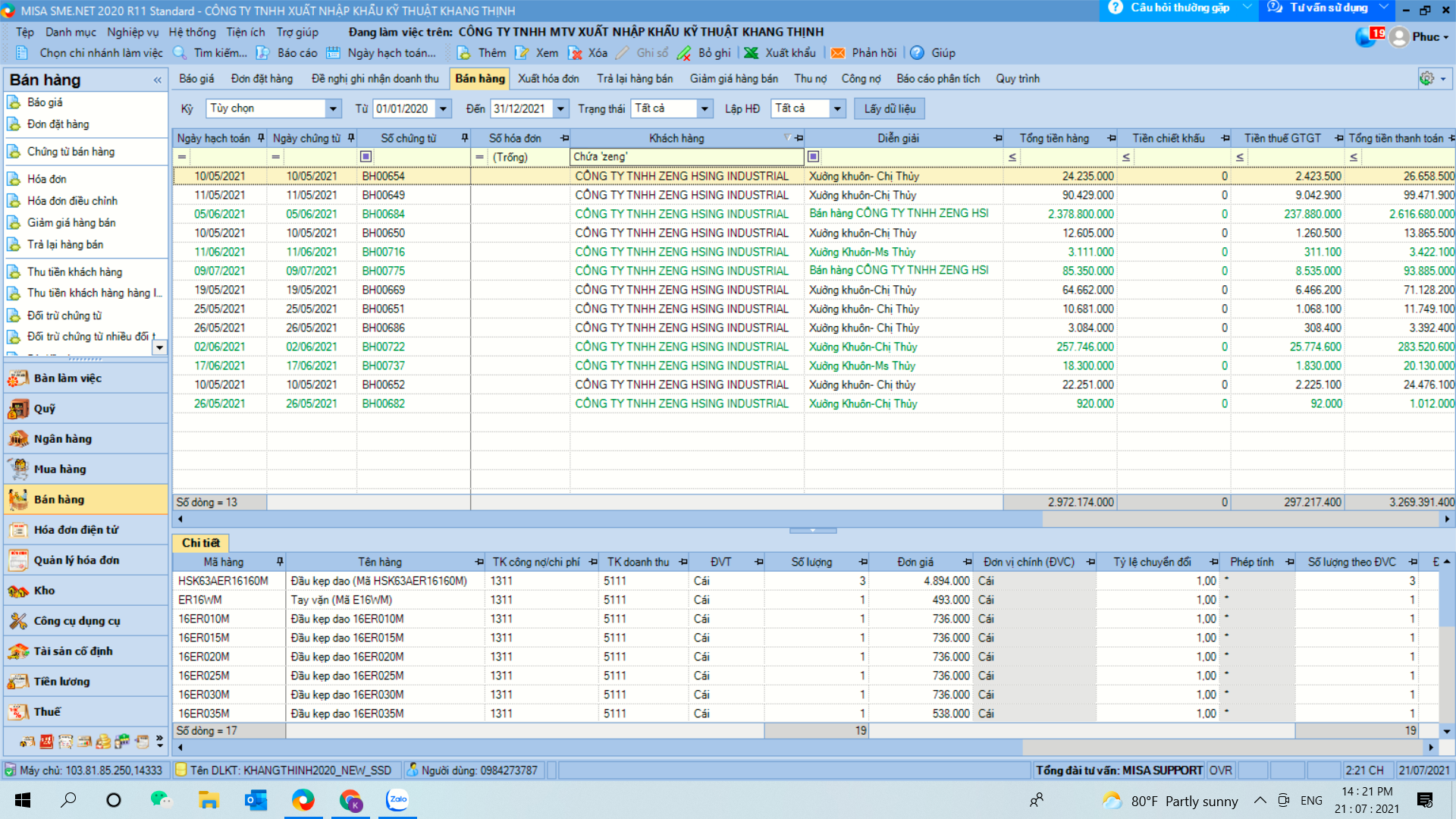
Task: Open the Lập HĐ dropdown
Action: click(x=837, y=108)
